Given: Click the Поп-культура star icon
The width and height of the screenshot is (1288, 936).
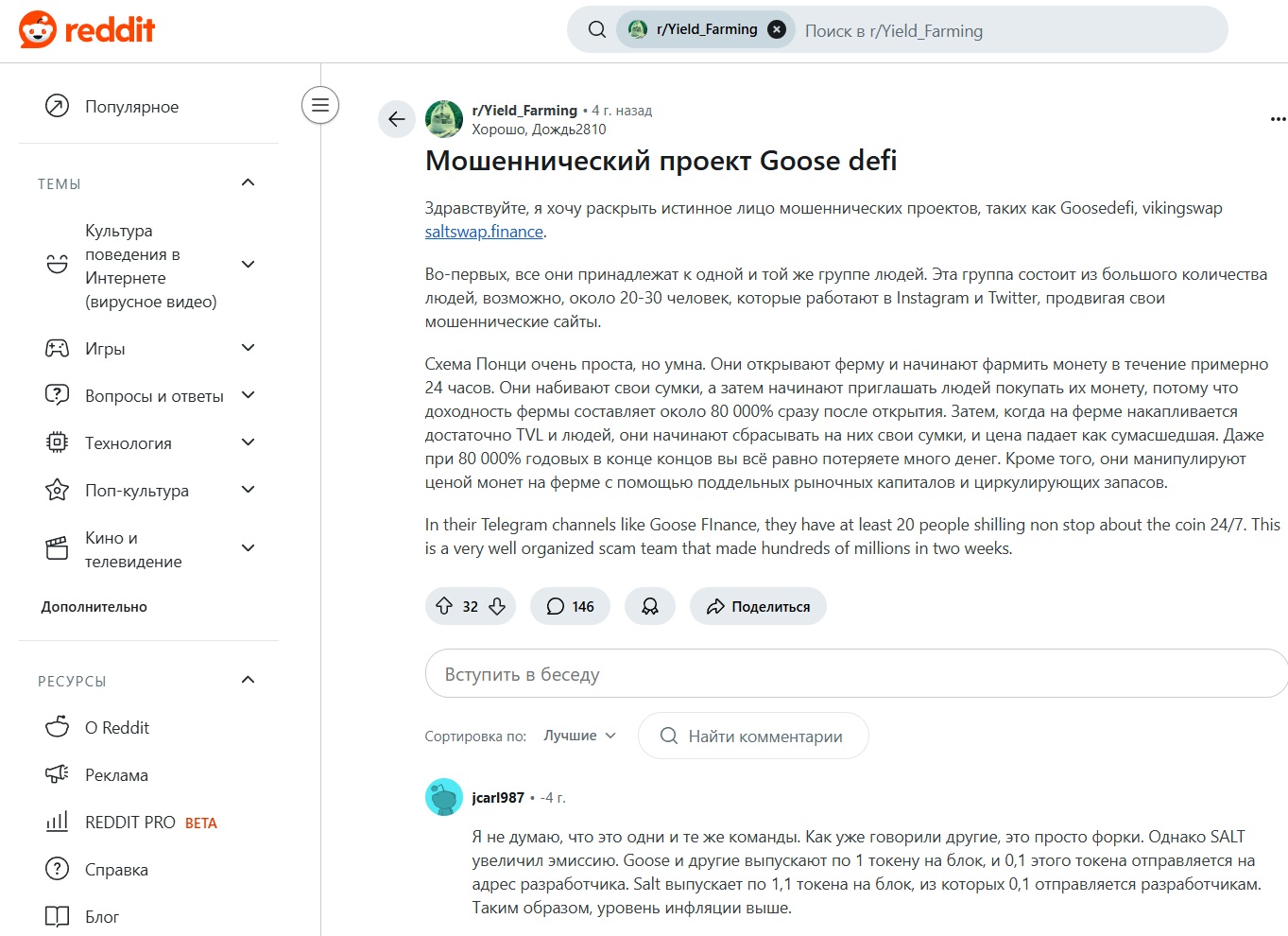Looking at the screenshot, I should pyautogui.click(x=58, y=490).
